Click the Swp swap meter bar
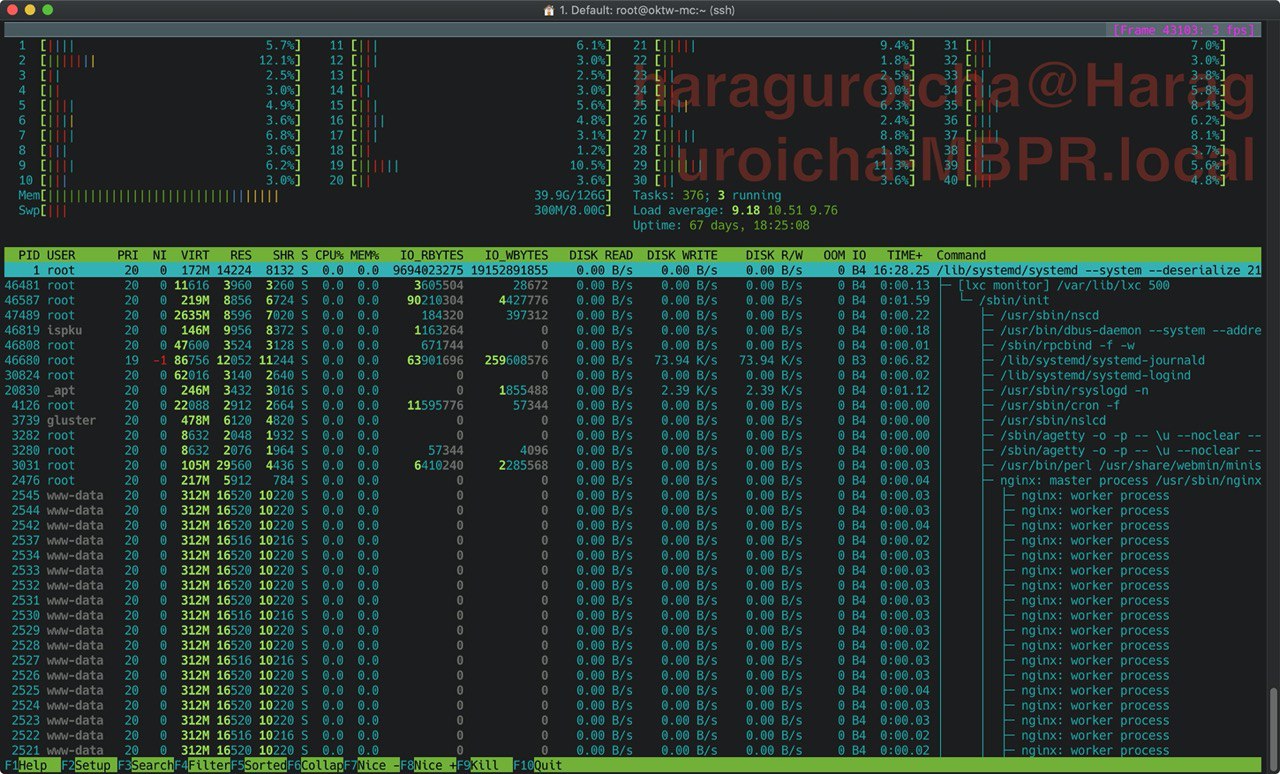Viewport: 1280px width, 774px height. pos(316,210)
